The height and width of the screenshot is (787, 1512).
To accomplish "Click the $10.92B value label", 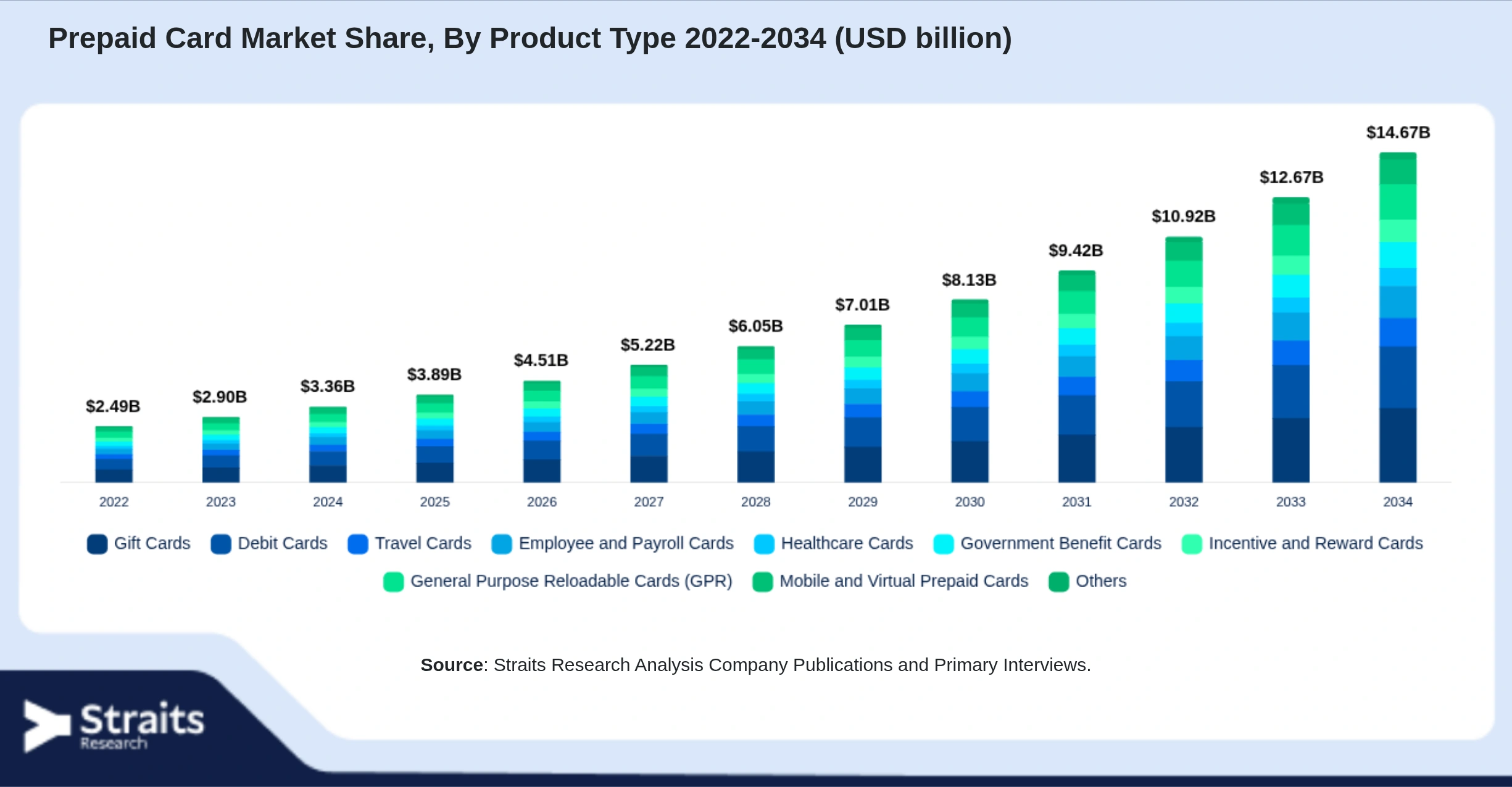I will [1184, 216].
